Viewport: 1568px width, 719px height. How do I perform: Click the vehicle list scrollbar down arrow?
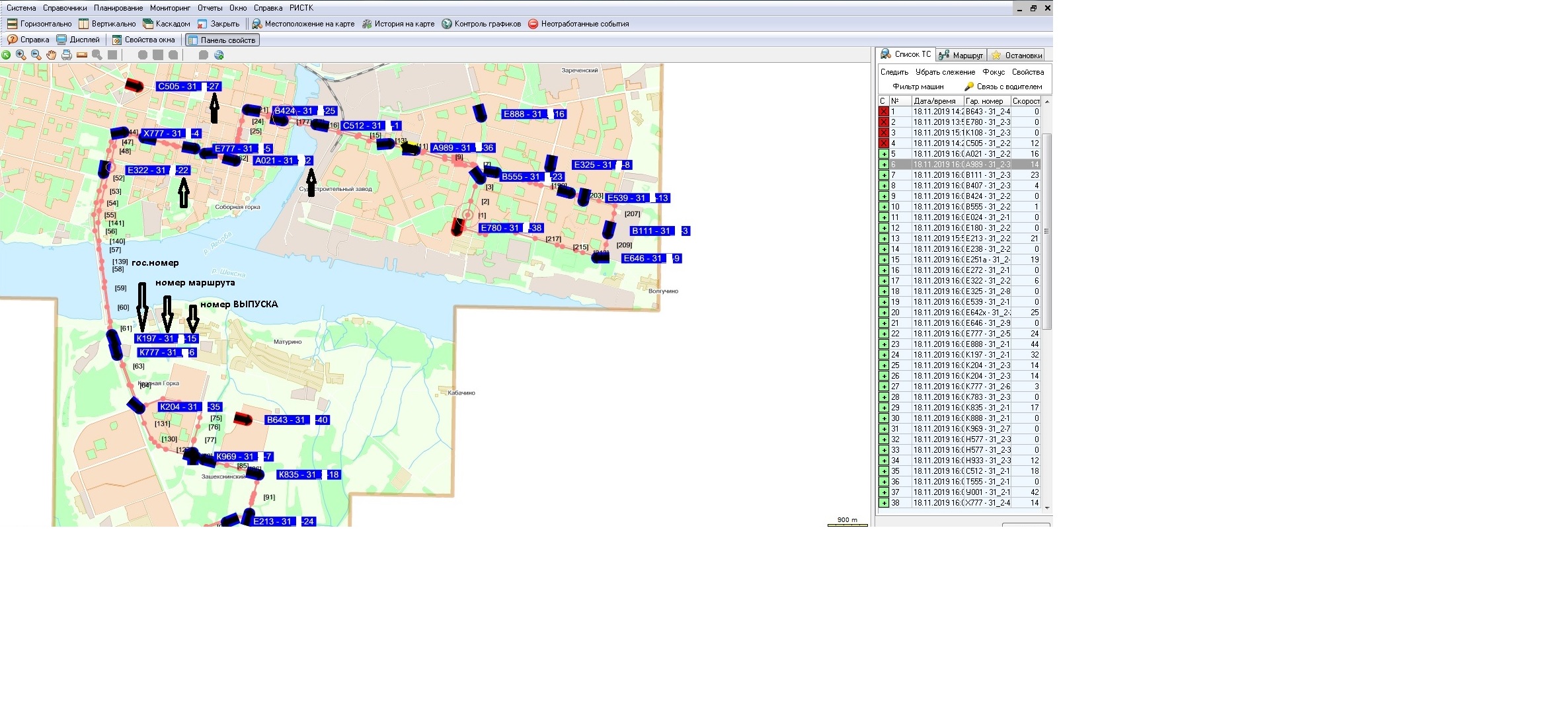click(1046, 508)
